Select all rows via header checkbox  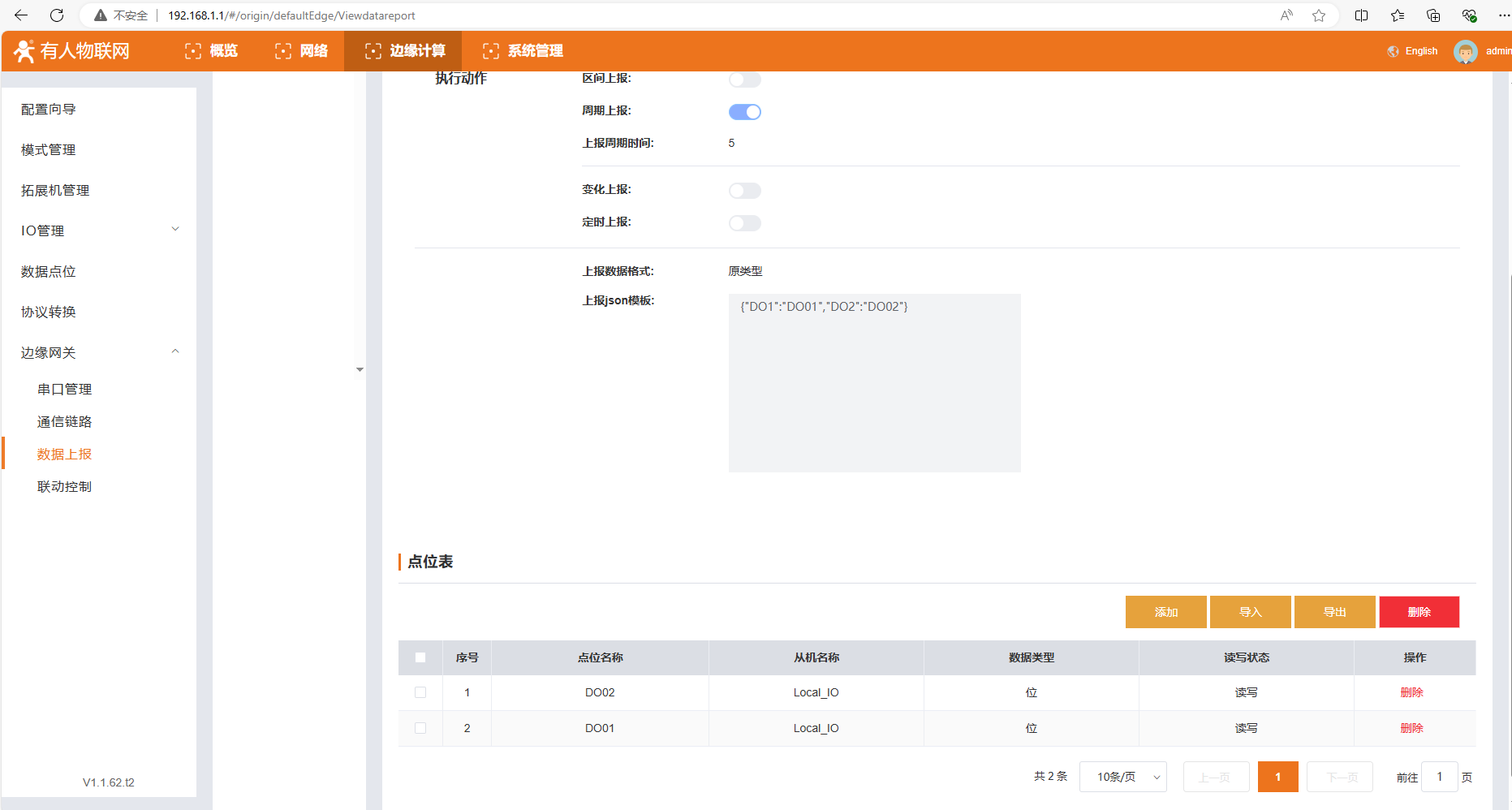point(420,657)
